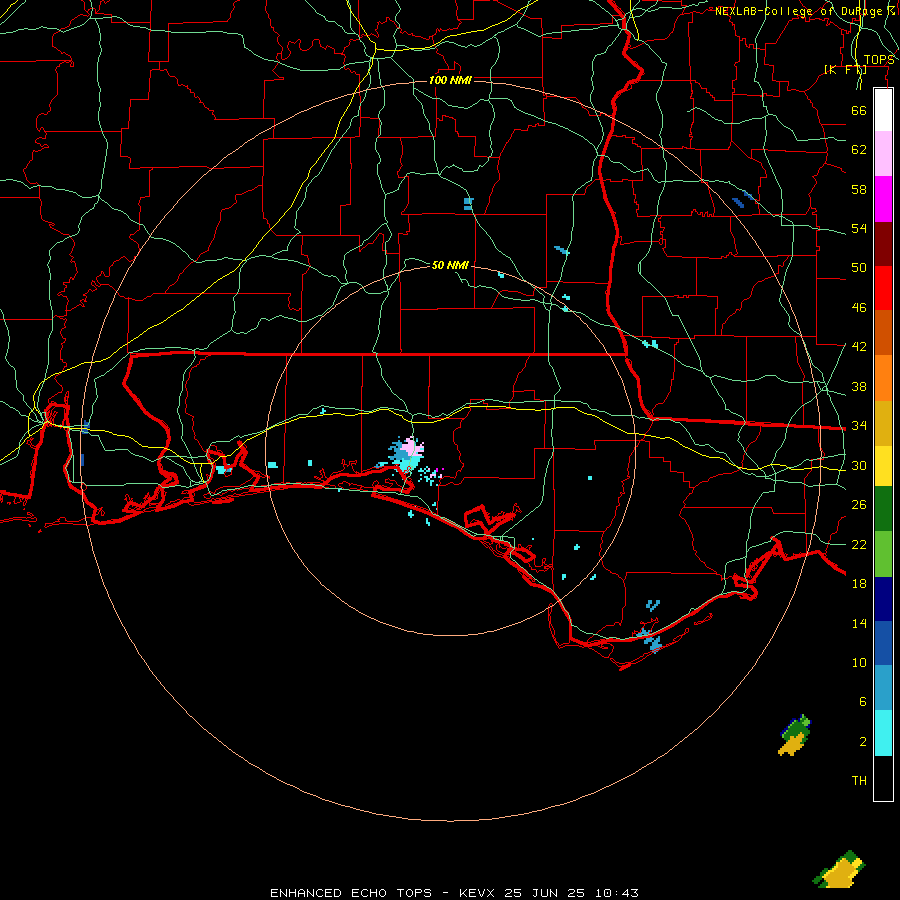This screenshot has width=900, height=900.
Task: Click the green and gold echo offshore southeast
Action: (795, 735)
